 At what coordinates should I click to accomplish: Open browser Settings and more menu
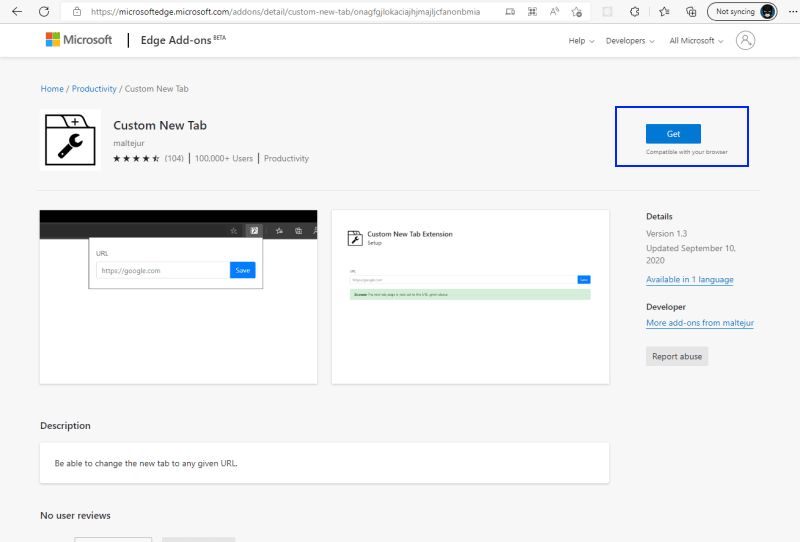[x=792, y=11]
